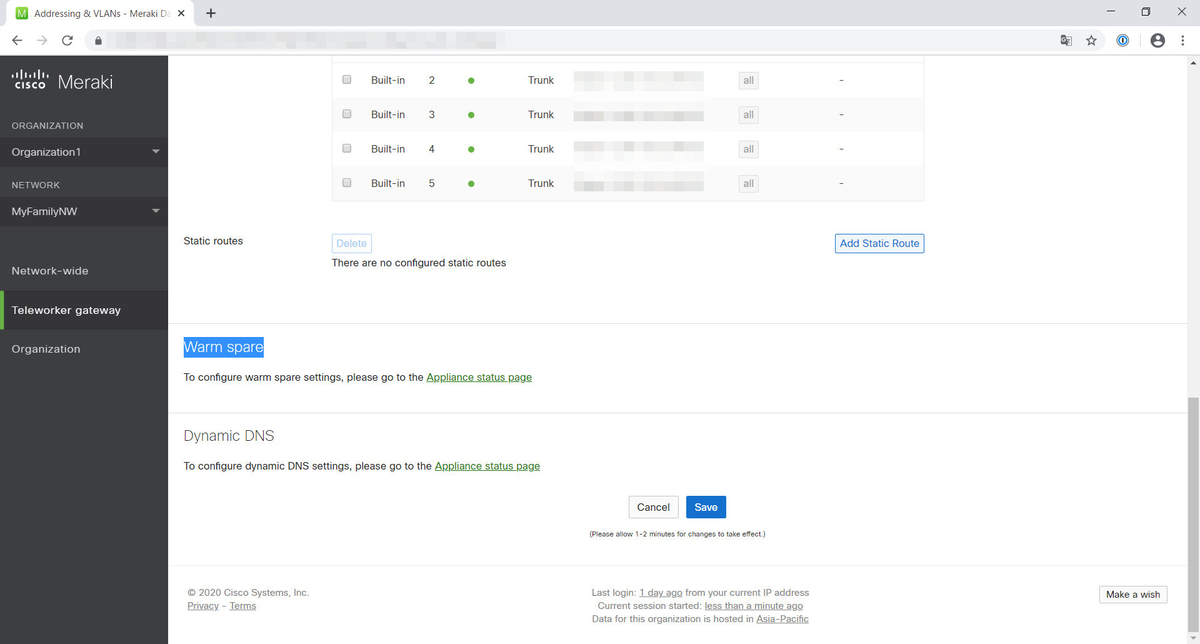The width and height of the screenshot is (1200, 644).
Task: Check the box for Built-in port 2
Action: 347,80
